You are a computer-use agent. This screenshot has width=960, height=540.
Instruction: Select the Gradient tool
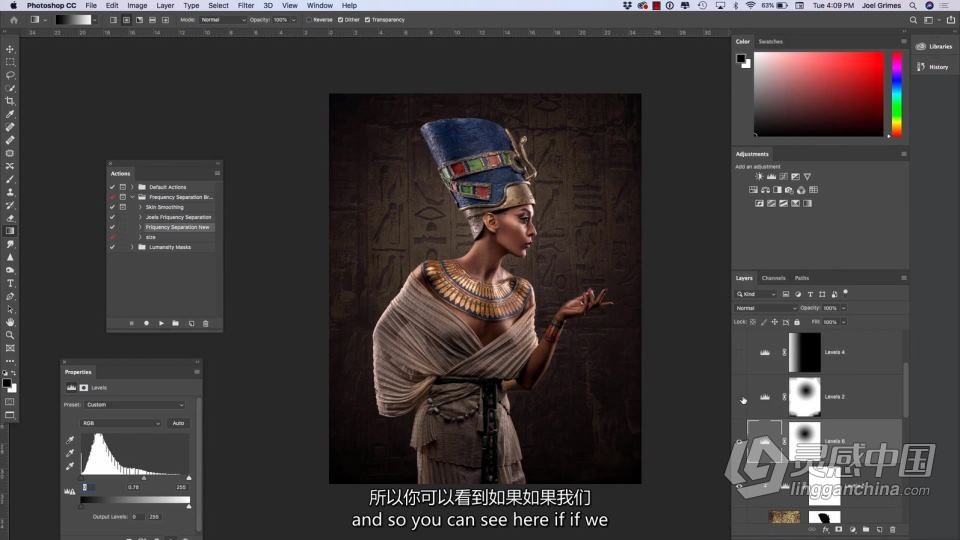(10, 231)
